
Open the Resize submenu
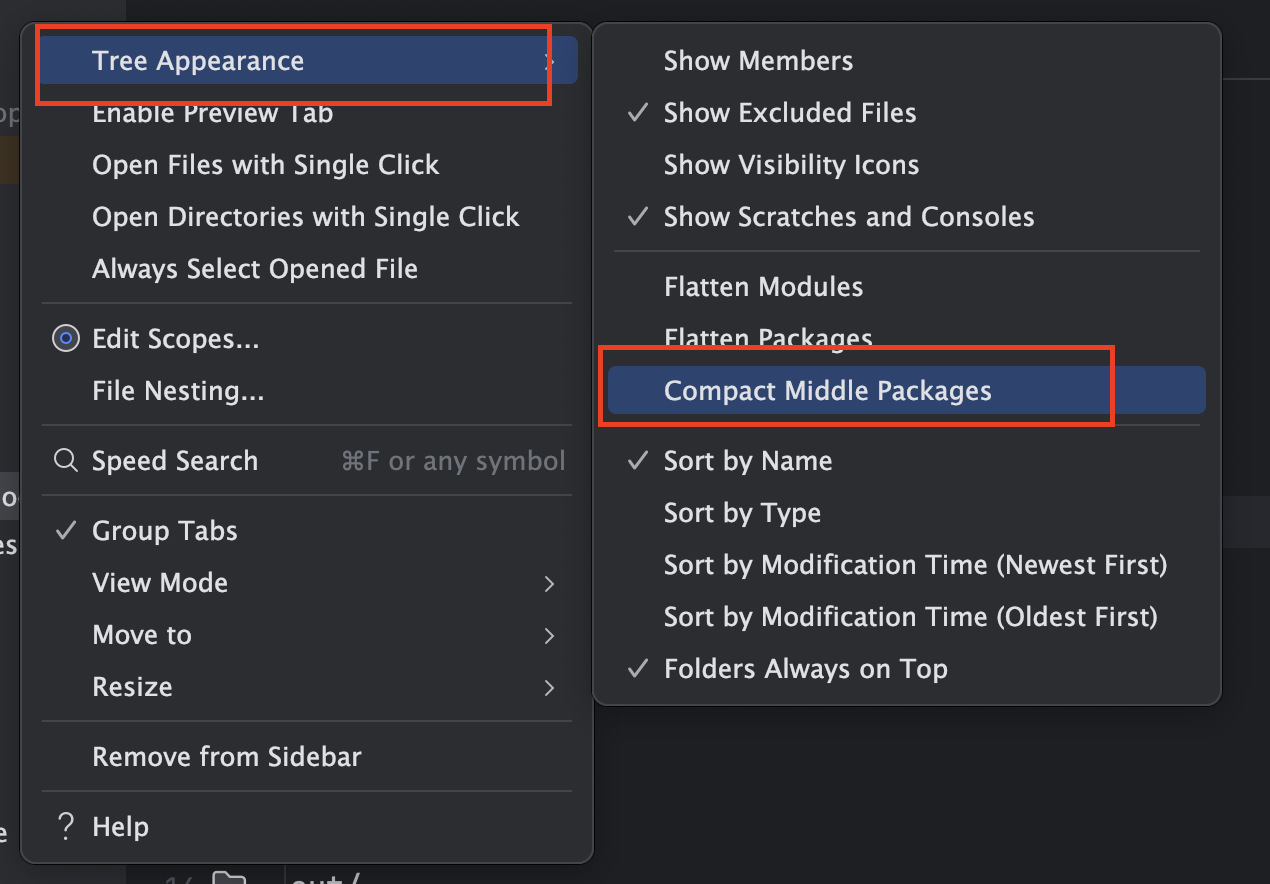point(132,687)
